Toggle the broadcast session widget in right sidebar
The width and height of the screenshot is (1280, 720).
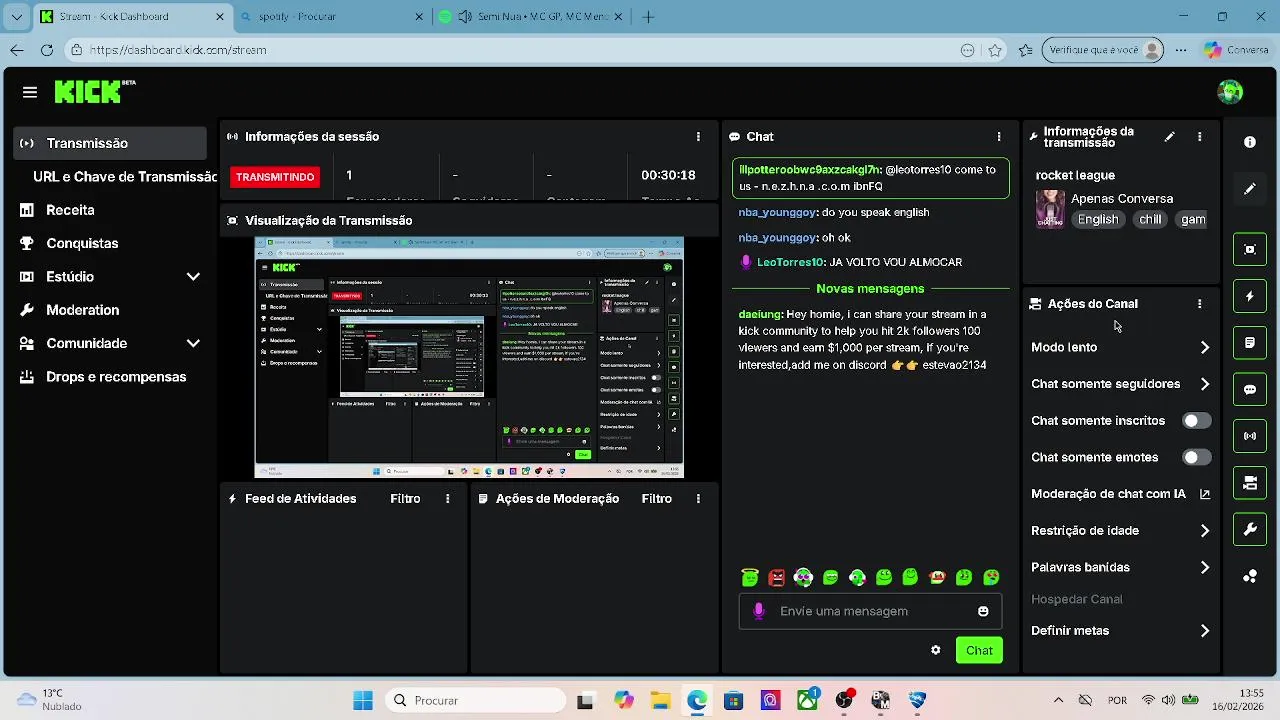coord(1250,436)
